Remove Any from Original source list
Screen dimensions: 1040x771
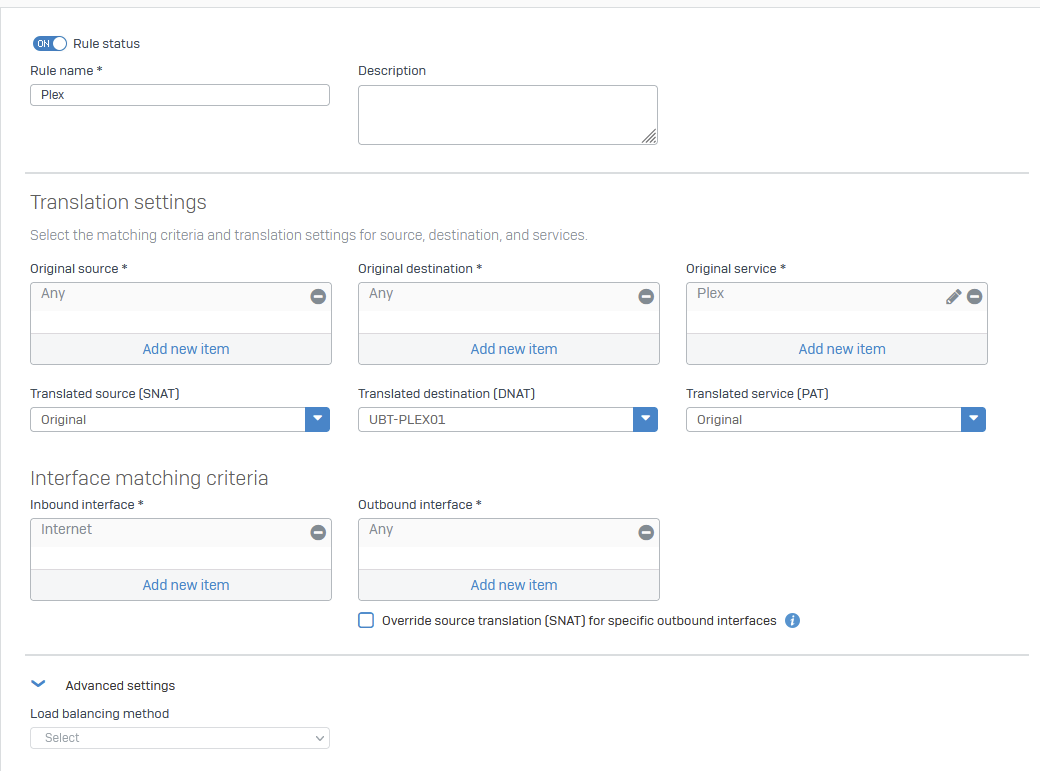(318, 297)
